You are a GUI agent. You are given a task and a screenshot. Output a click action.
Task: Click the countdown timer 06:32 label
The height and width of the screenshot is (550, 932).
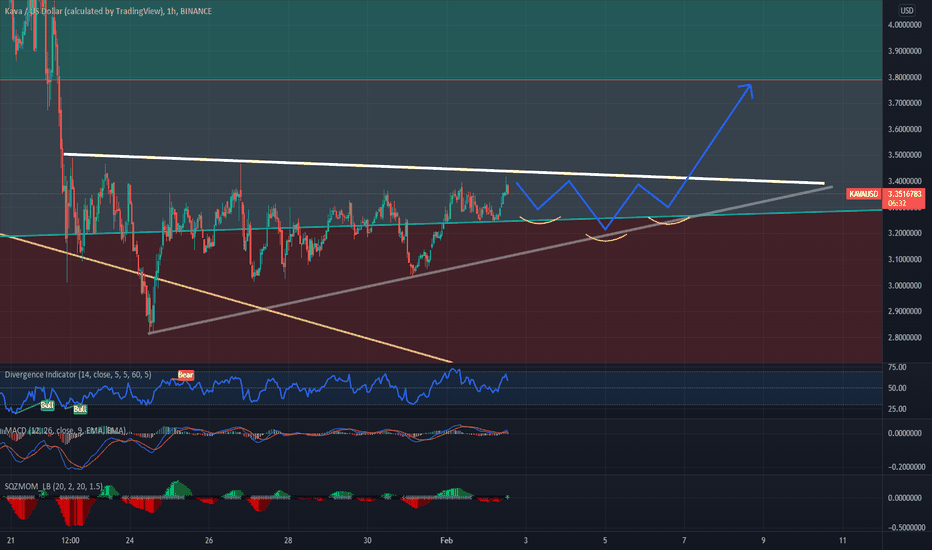(897, 203)
